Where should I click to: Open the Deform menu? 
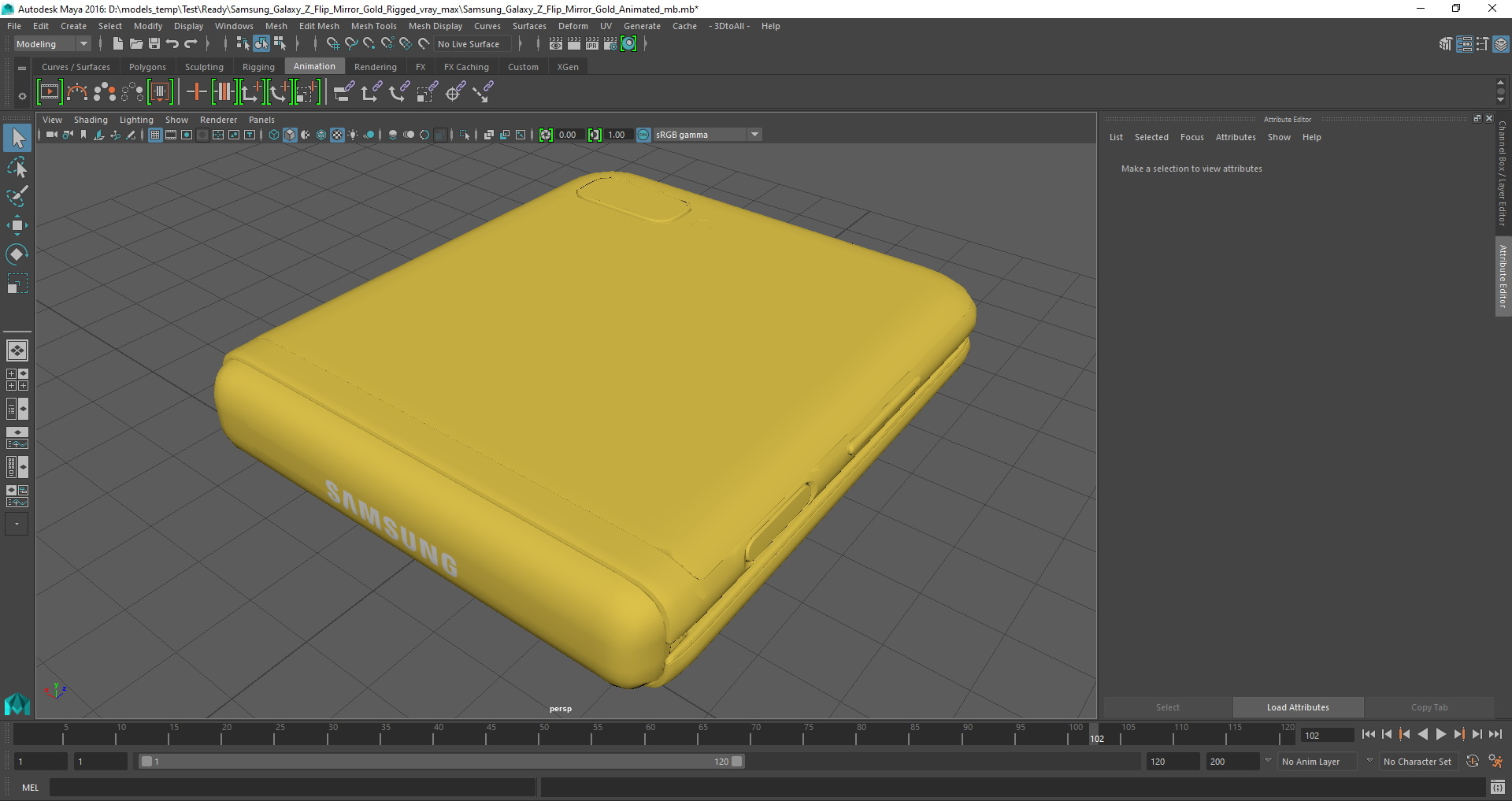[x=573, y=26]
